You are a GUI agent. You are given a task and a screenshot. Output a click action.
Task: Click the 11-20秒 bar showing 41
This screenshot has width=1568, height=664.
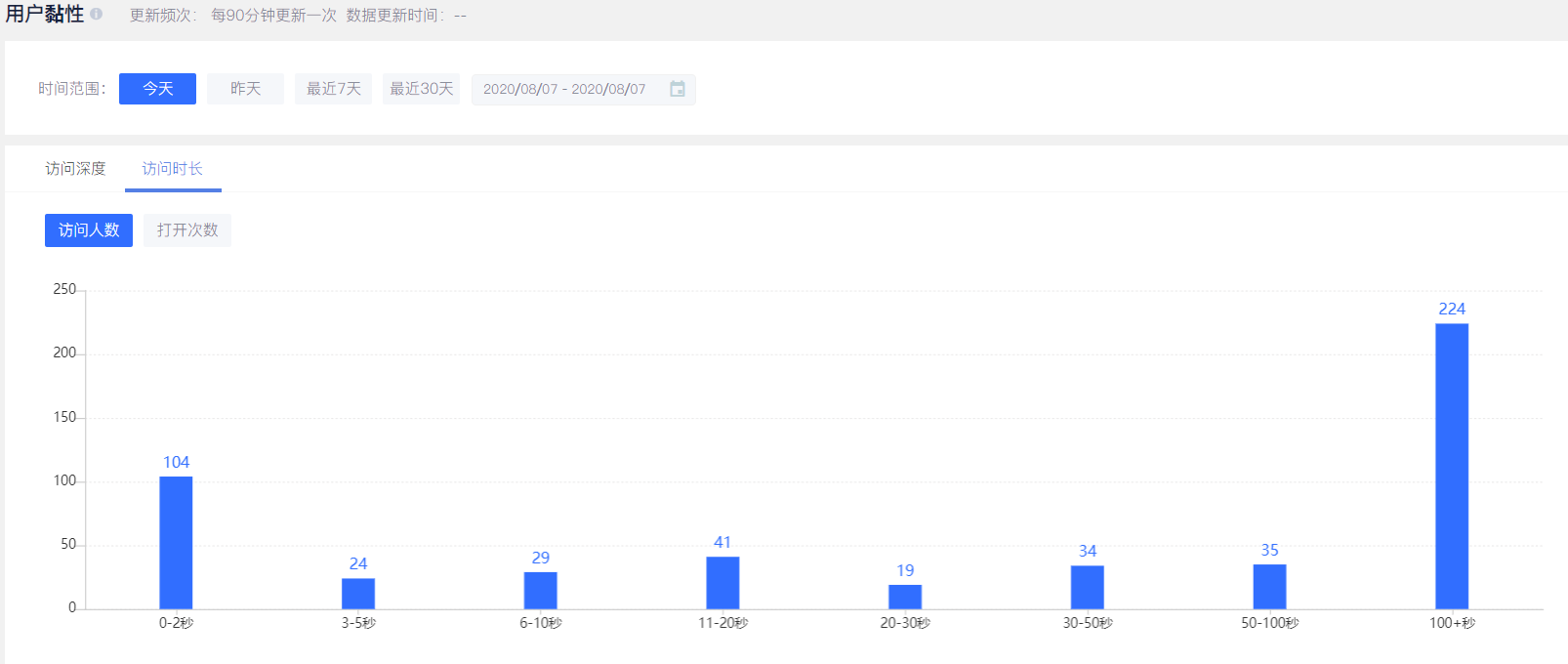point(722,583)
